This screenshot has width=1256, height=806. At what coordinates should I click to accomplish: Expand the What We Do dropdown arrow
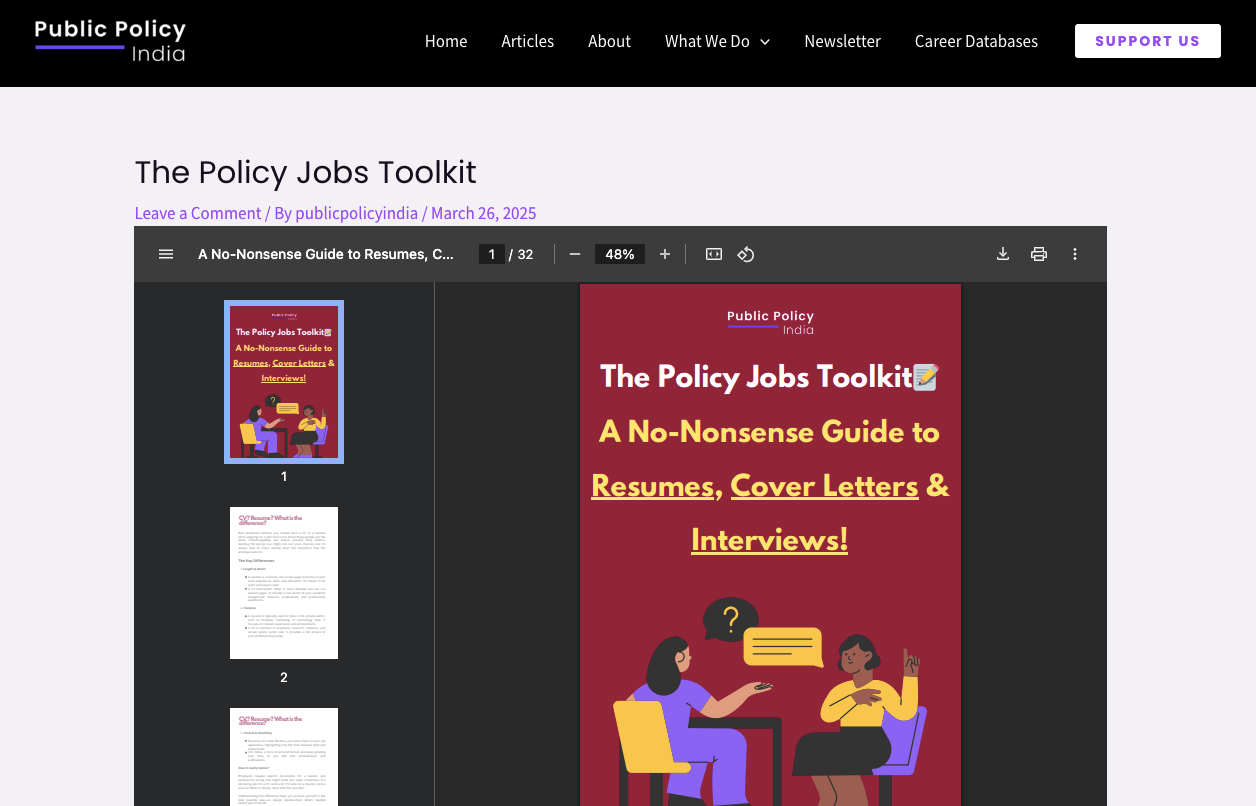coord(765,42)
